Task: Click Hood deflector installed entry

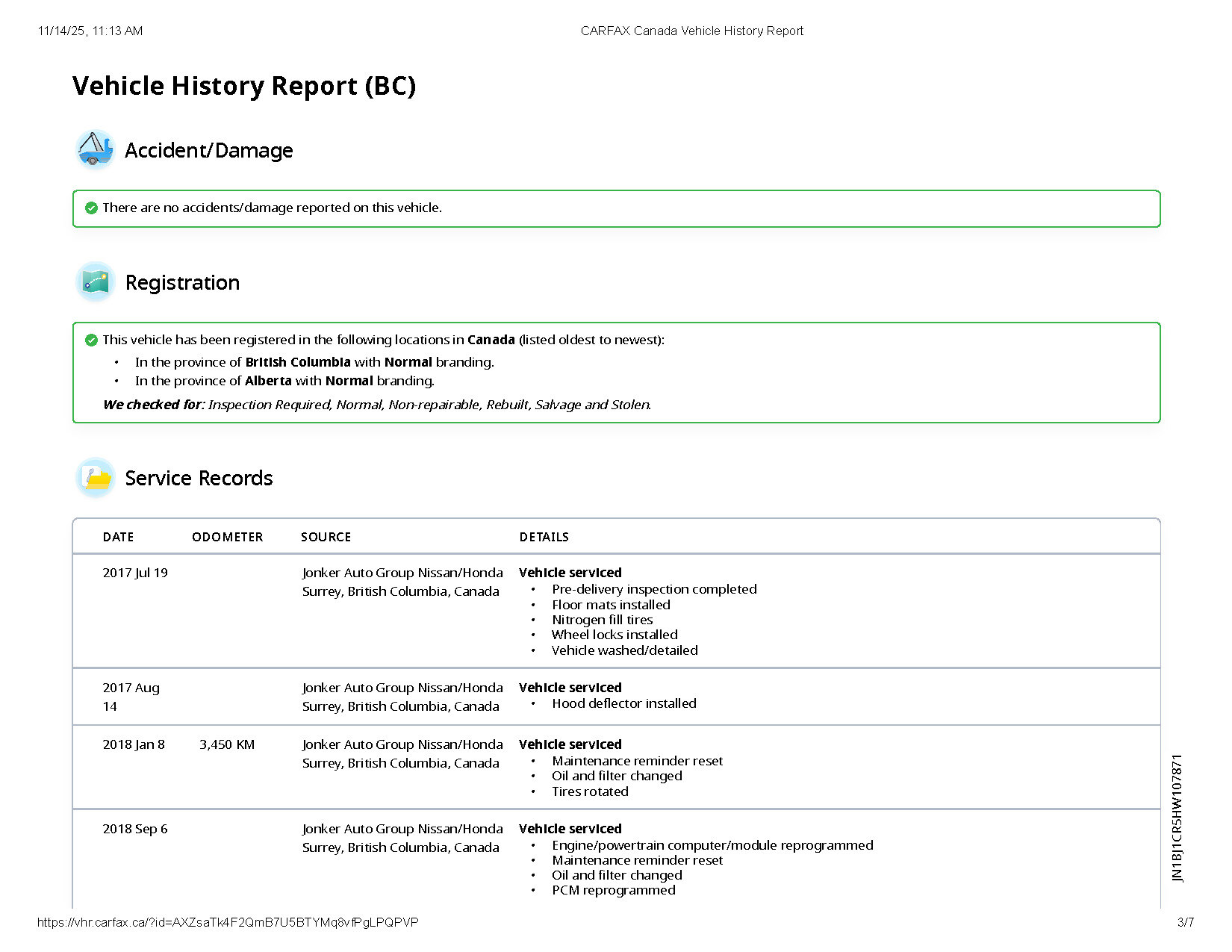Action: pyautogui.click(x=623, y=703)
